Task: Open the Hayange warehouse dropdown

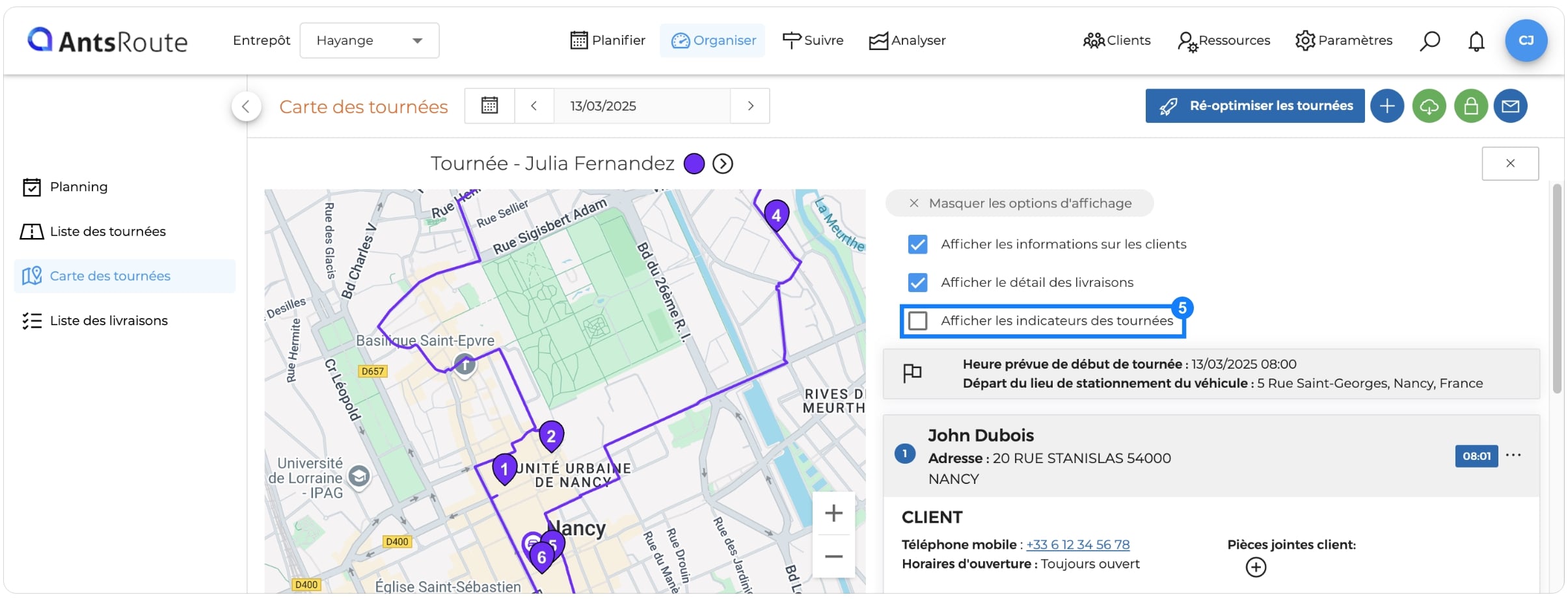Action: tap(369, 40)
